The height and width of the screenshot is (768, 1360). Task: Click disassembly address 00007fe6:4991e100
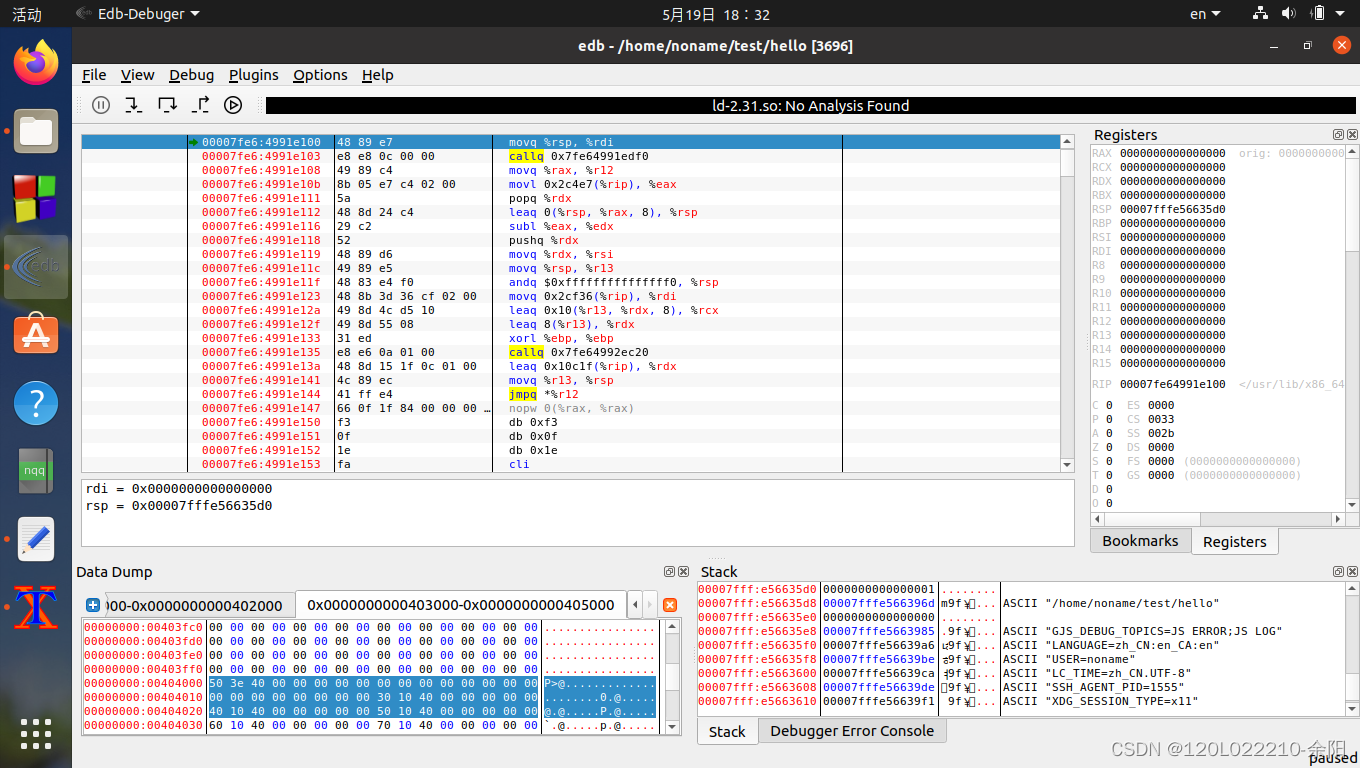tap(261, 142)
